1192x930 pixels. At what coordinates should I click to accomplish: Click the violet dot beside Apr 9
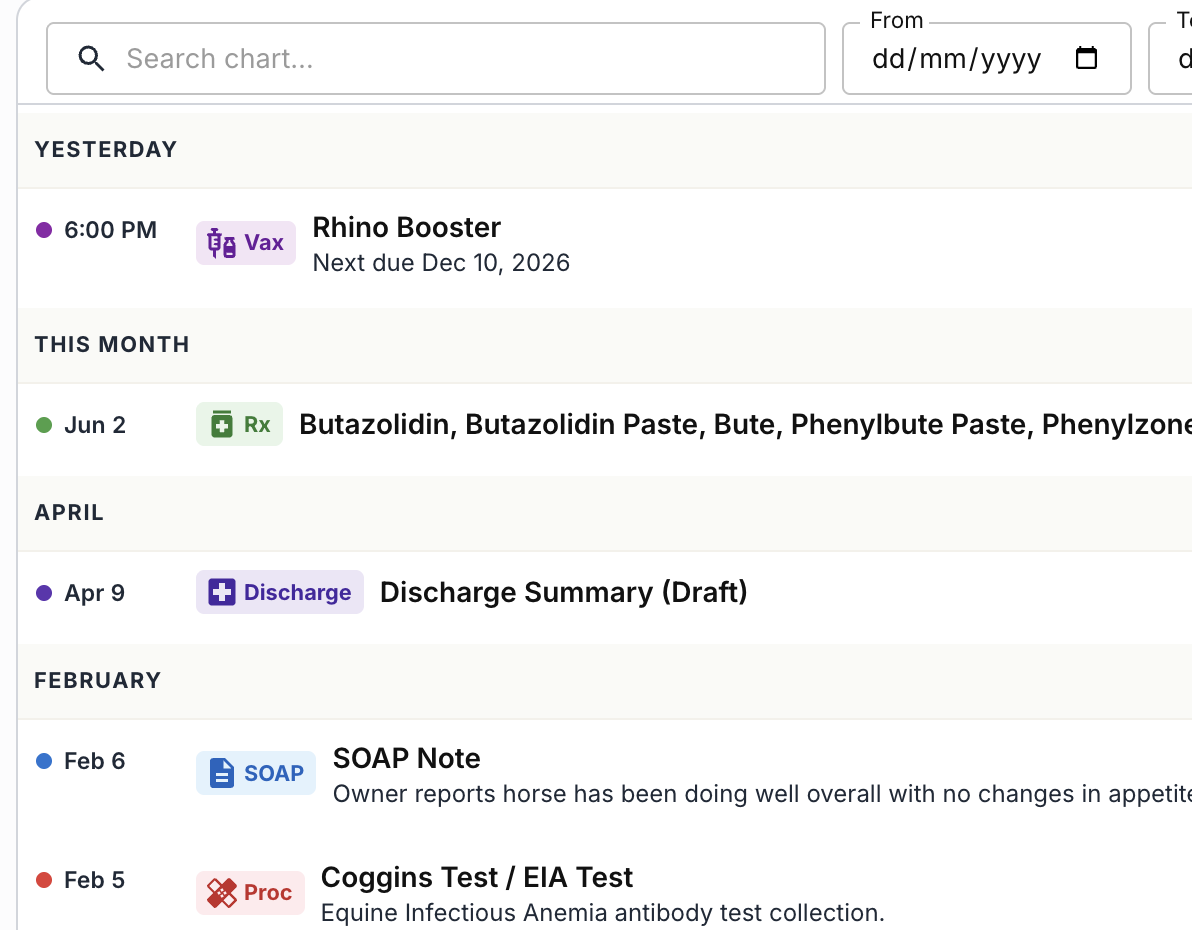point(44,593)
